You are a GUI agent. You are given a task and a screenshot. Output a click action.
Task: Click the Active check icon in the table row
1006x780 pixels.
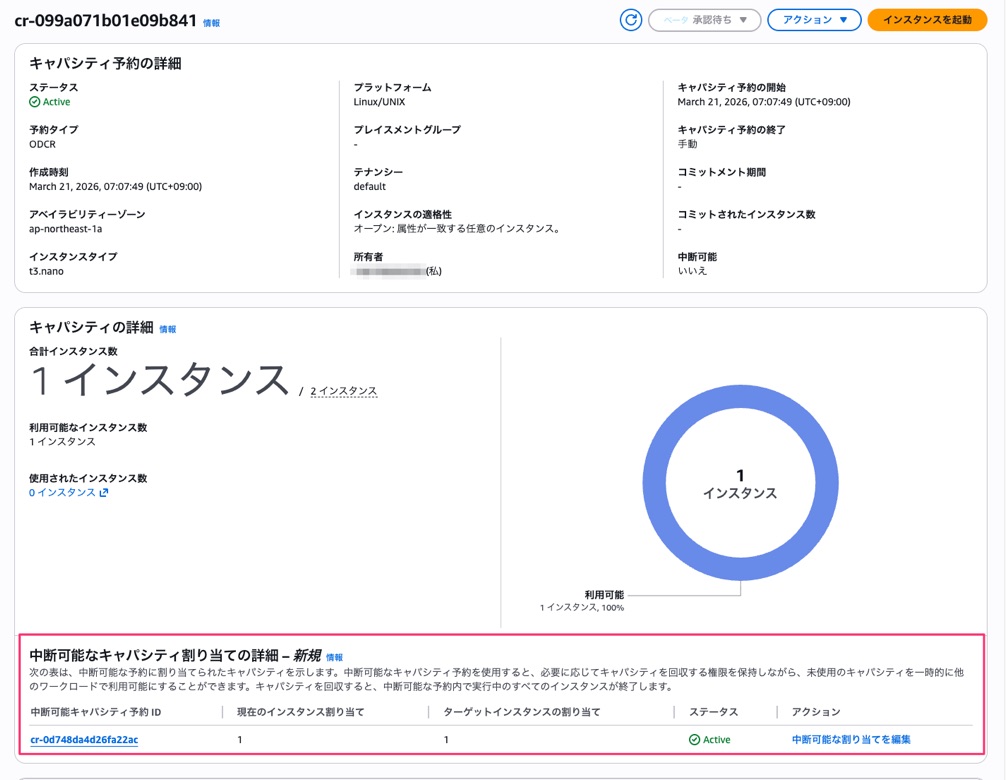click(694, 740)
